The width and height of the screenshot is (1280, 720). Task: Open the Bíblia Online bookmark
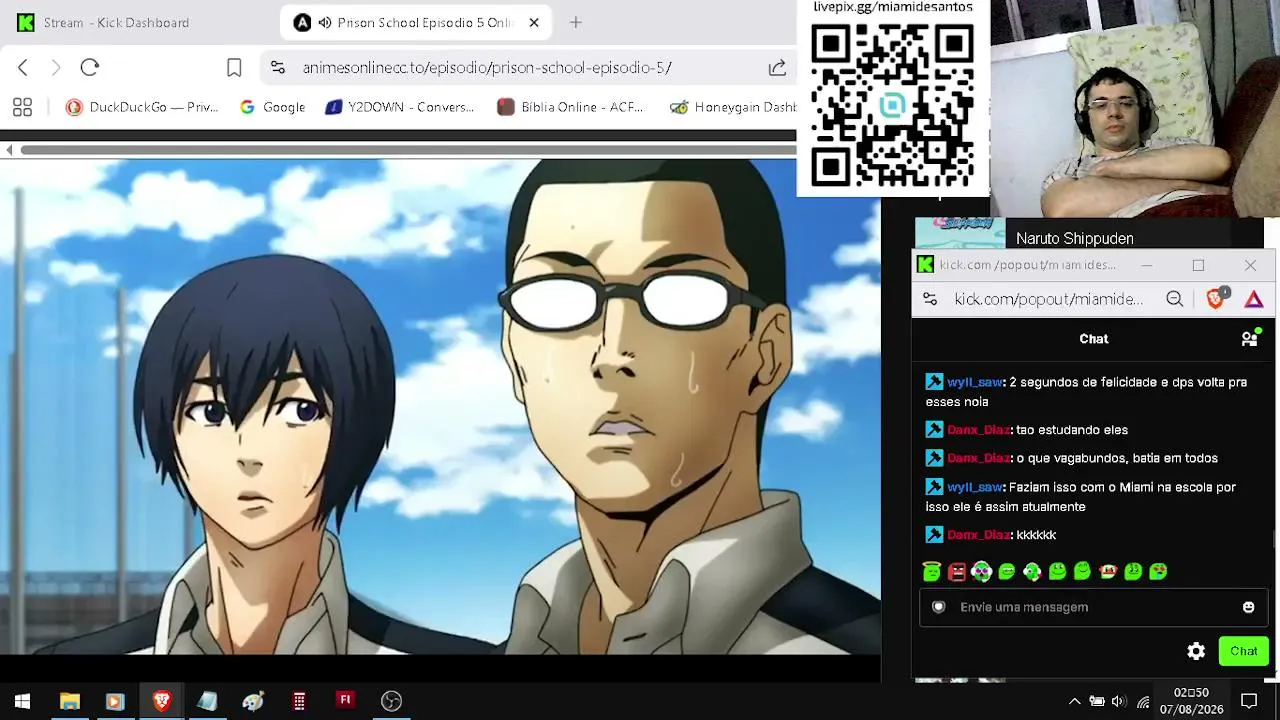pos(570,107)
